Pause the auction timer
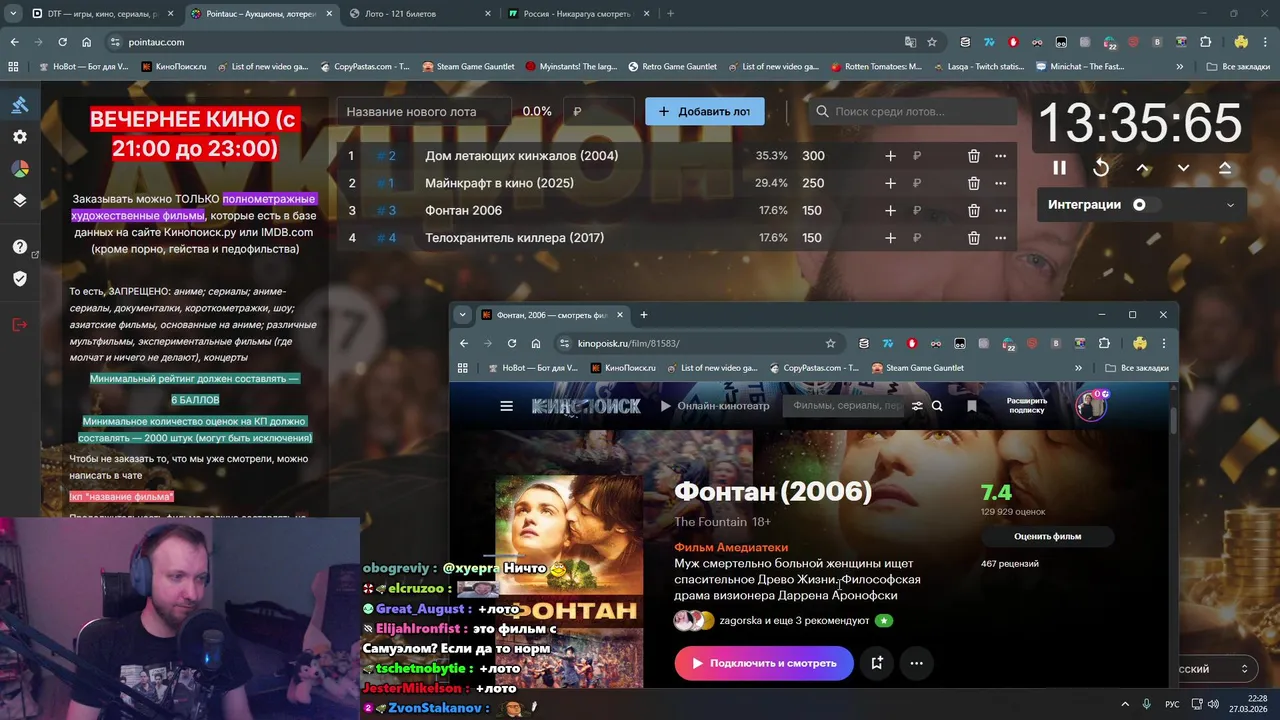This screenshot has width=1280, height=720. pyautogui.click(x=1059, y=168)
